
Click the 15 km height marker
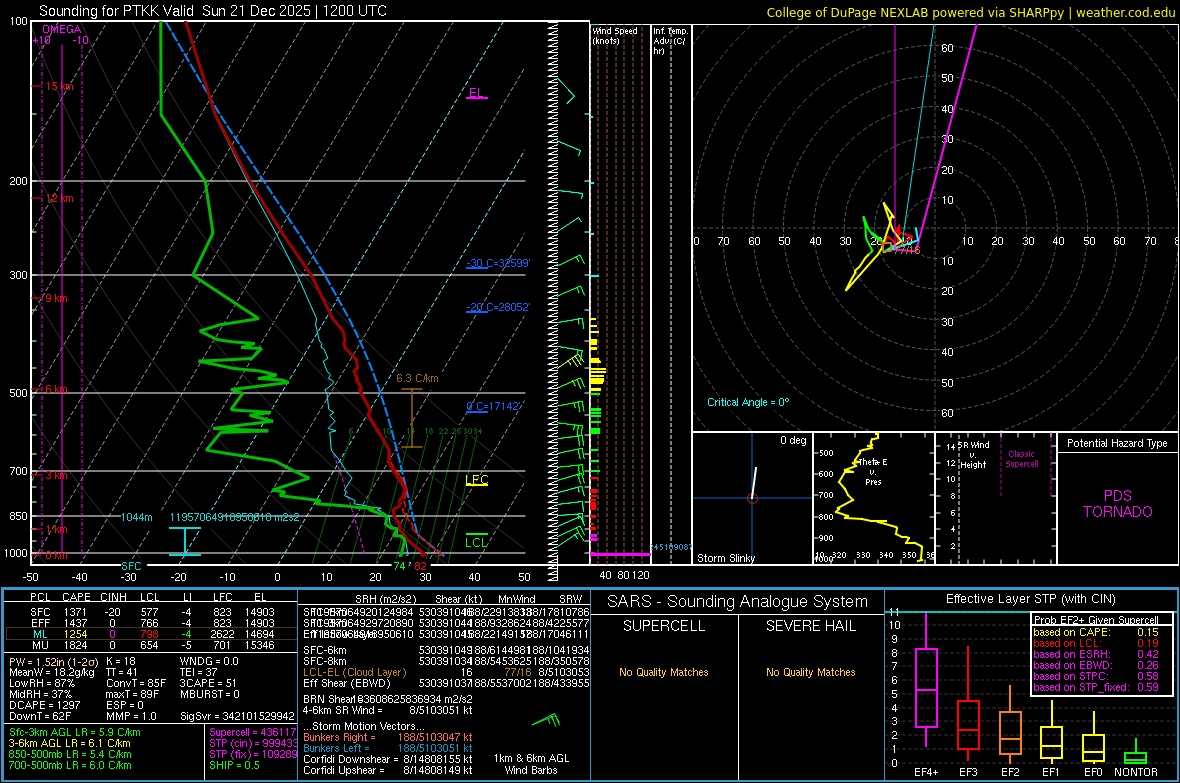(x=59, y=87)
